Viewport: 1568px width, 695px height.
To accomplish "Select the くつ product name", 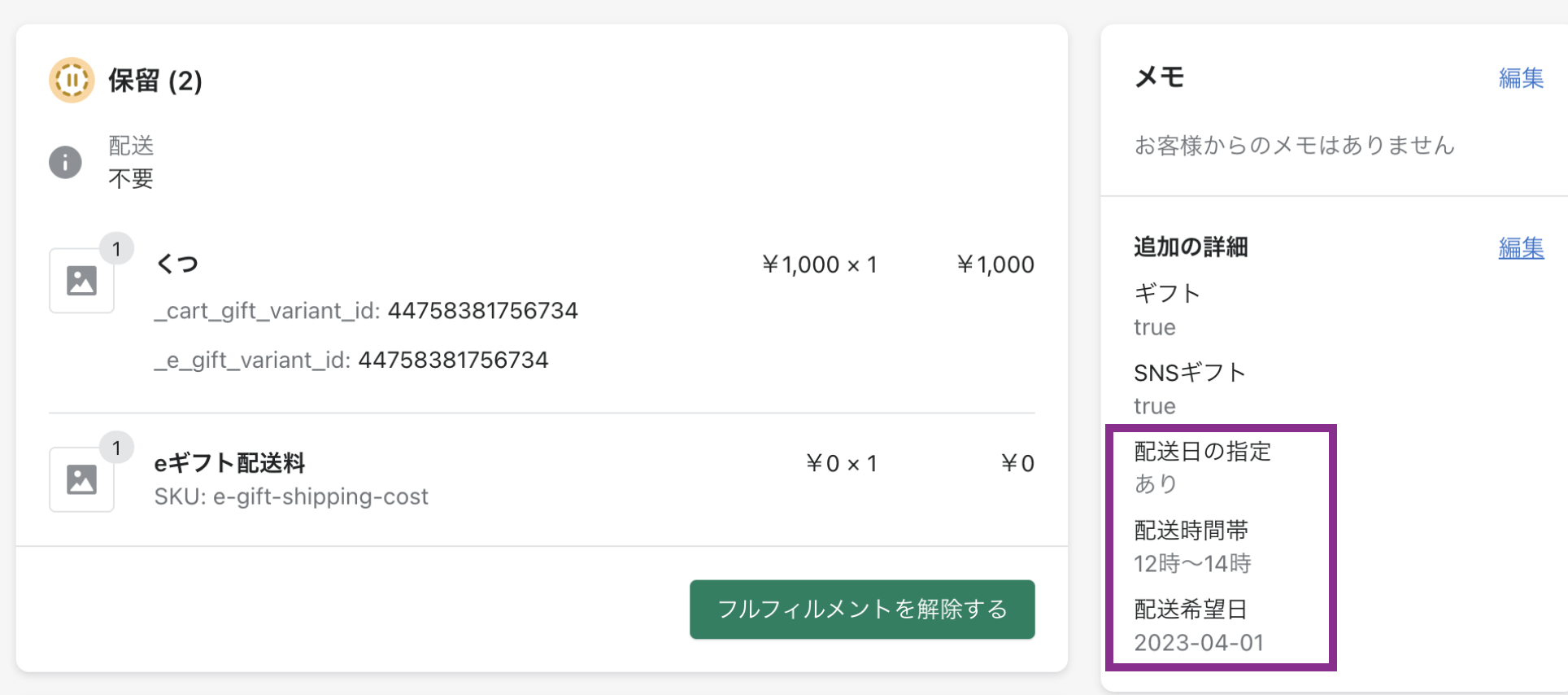I will click(x=176, y=264).
